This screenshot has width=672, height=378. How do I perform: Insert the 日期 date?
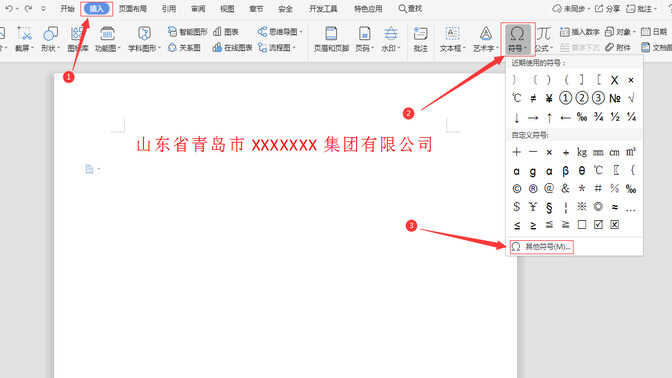(654, 32)
